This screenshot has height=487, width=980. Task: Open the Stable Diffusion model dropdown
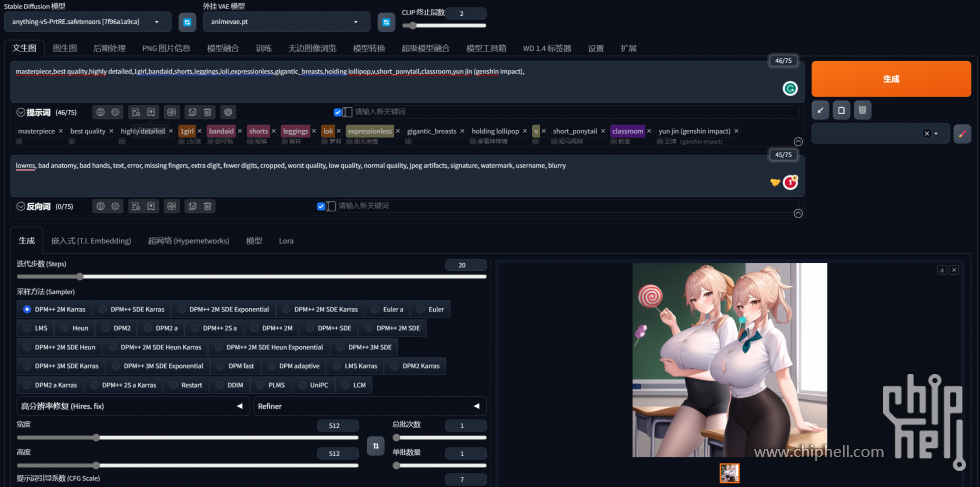pyautogui.click(x=88, y=22)
